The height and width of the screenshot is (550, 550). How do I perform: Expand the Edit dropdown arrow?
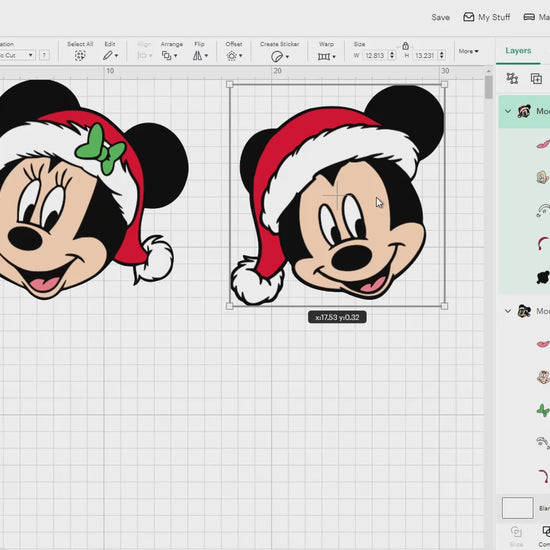click(116, 56)
